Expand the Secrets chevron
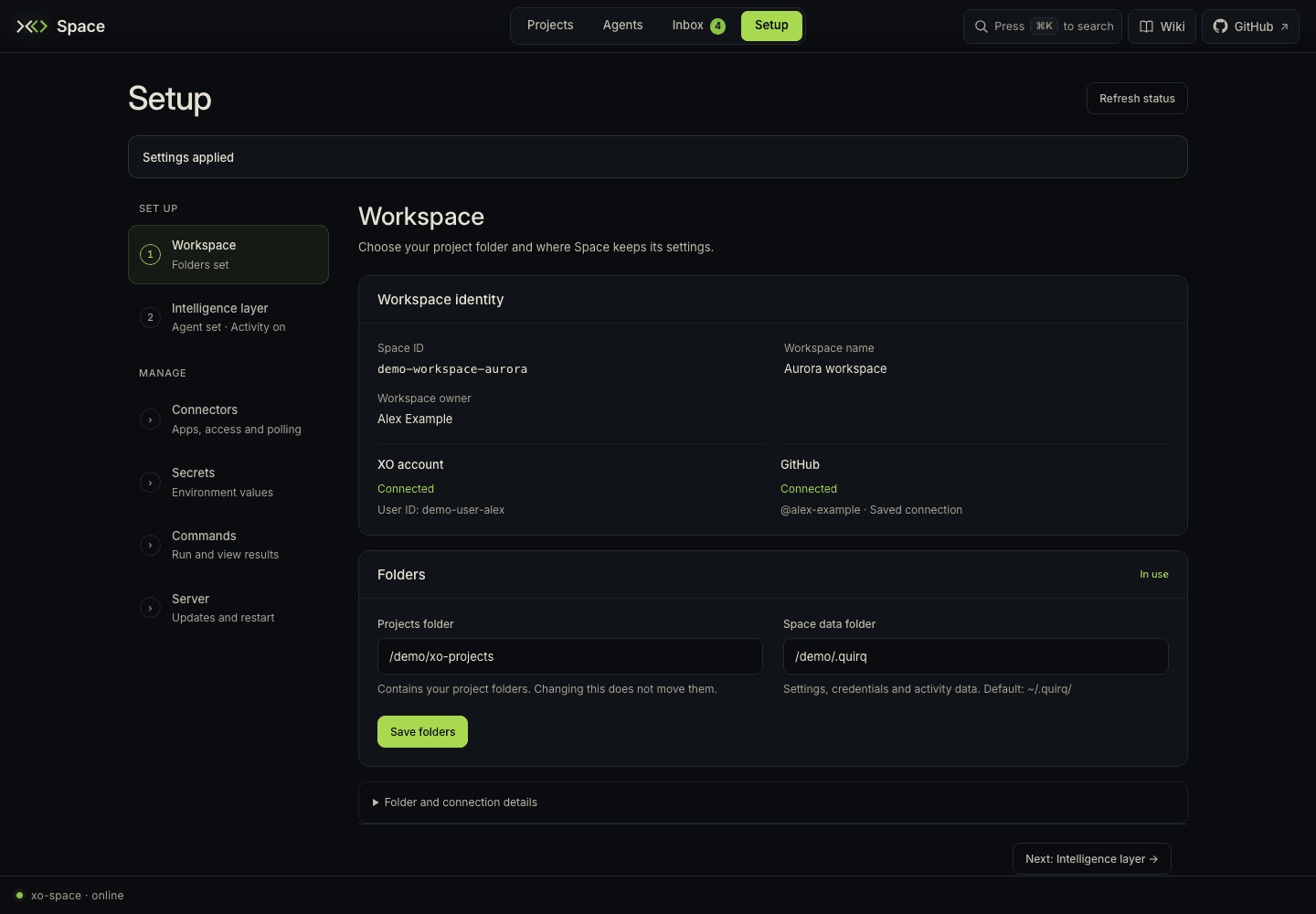Viewport: 1316px width, 914px height. tap(150, 482)
